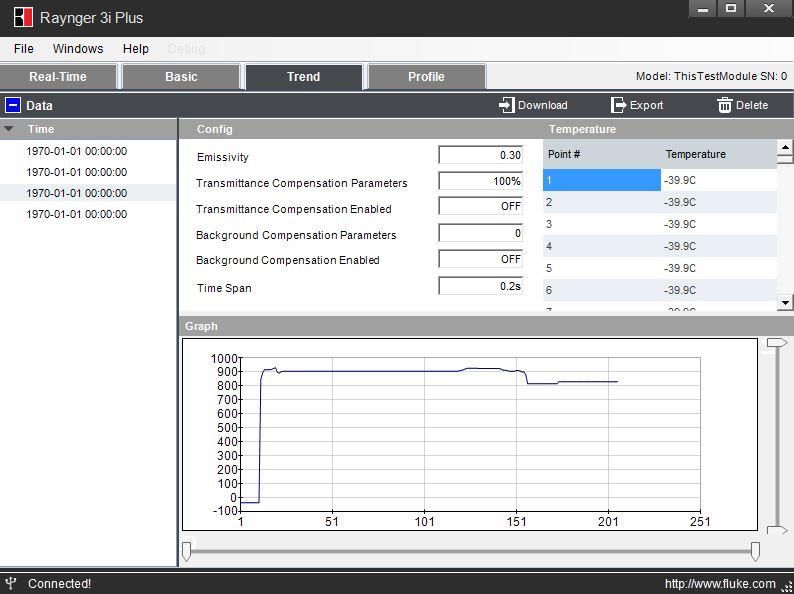Click the Download icon
This screenshot has height=594, width=794.
pos(506,105)
